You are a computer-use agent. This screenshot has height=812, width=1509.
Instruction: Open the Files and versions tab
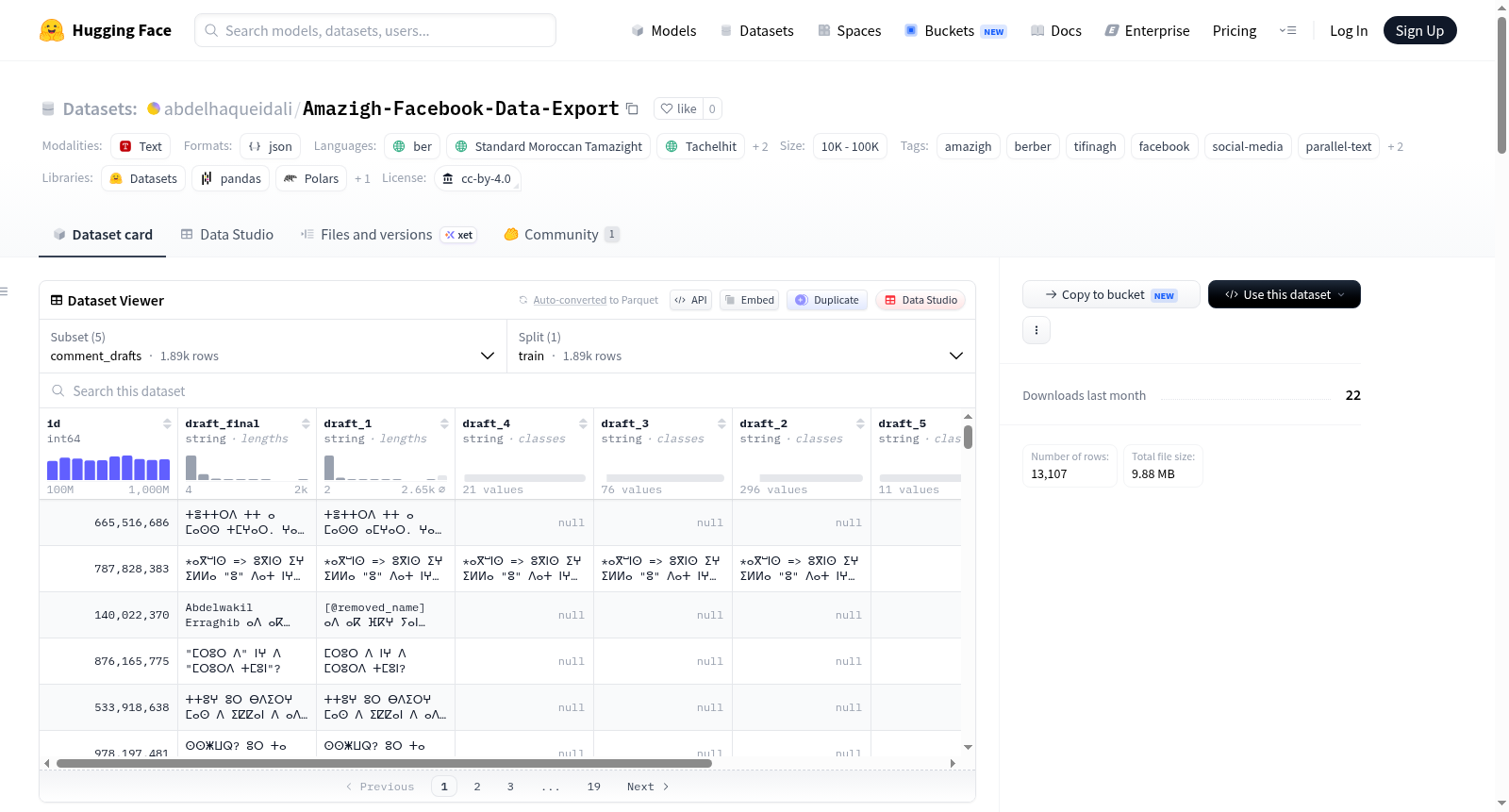[388, 235]
